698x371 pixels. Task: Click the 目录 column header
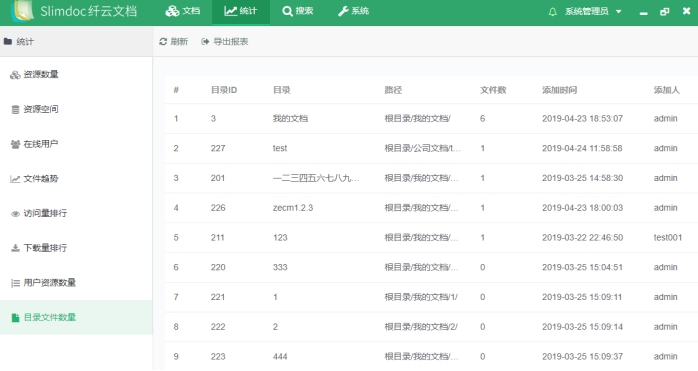click(x=281, y=90)
